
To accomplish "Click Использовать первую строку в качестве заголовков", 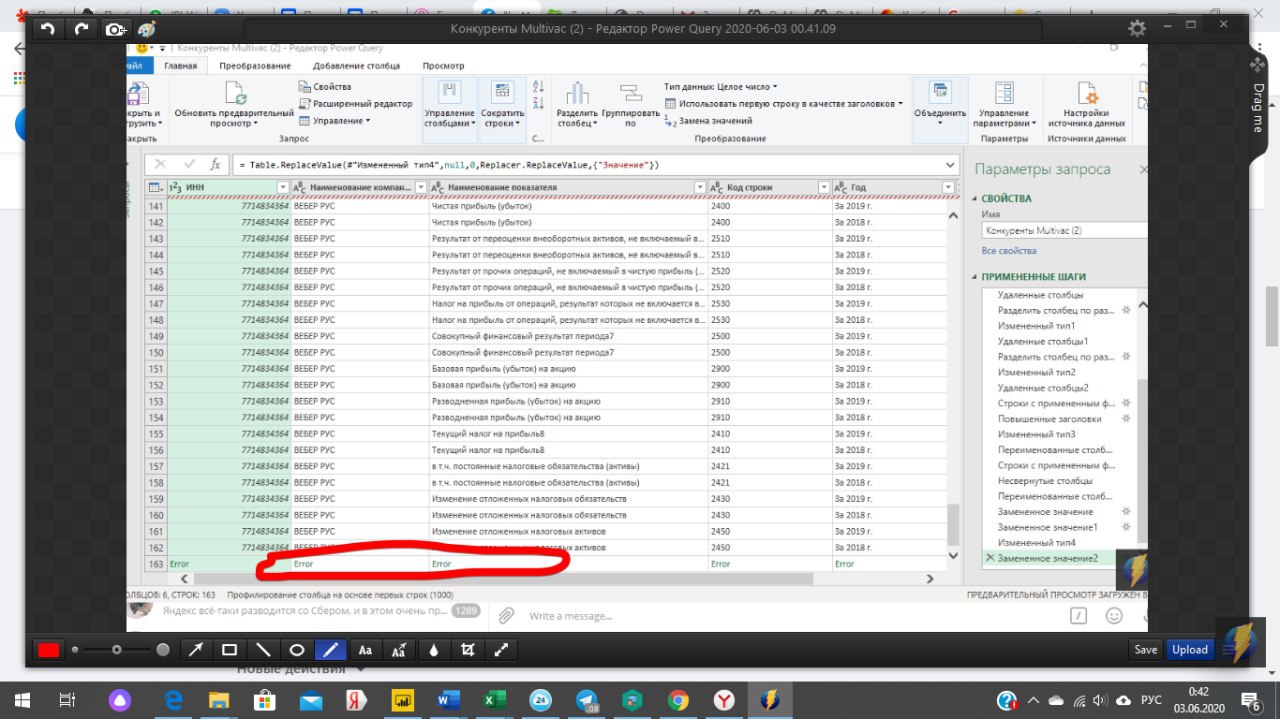I will [784, 103].
